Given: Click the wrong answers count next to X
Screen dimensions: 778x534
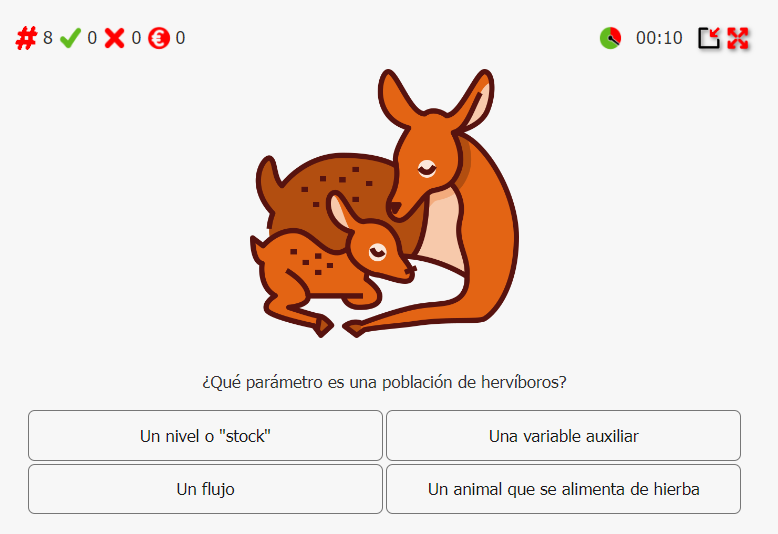Looking at the screenshot, I should (x=136, y=38).
